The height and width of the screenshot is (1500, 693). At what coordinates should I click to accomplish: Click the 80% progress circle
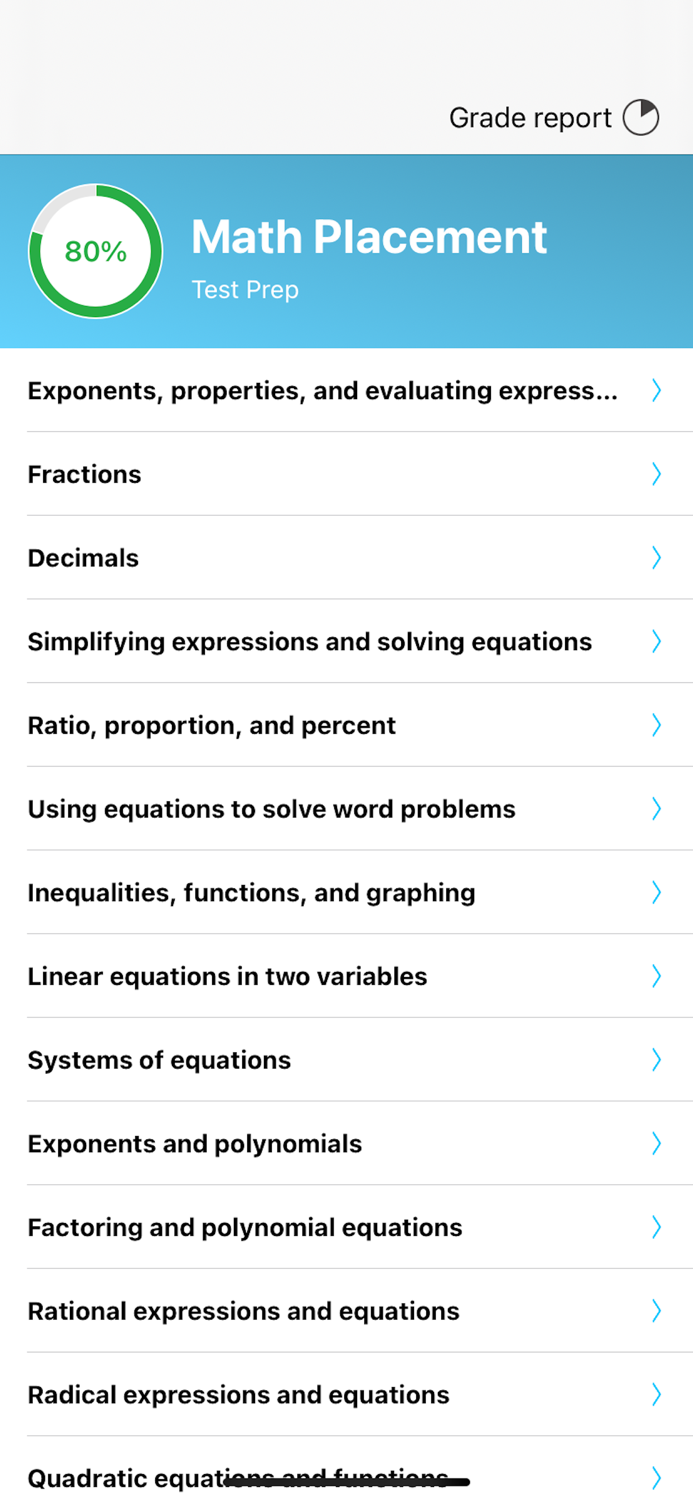(95, 252)
